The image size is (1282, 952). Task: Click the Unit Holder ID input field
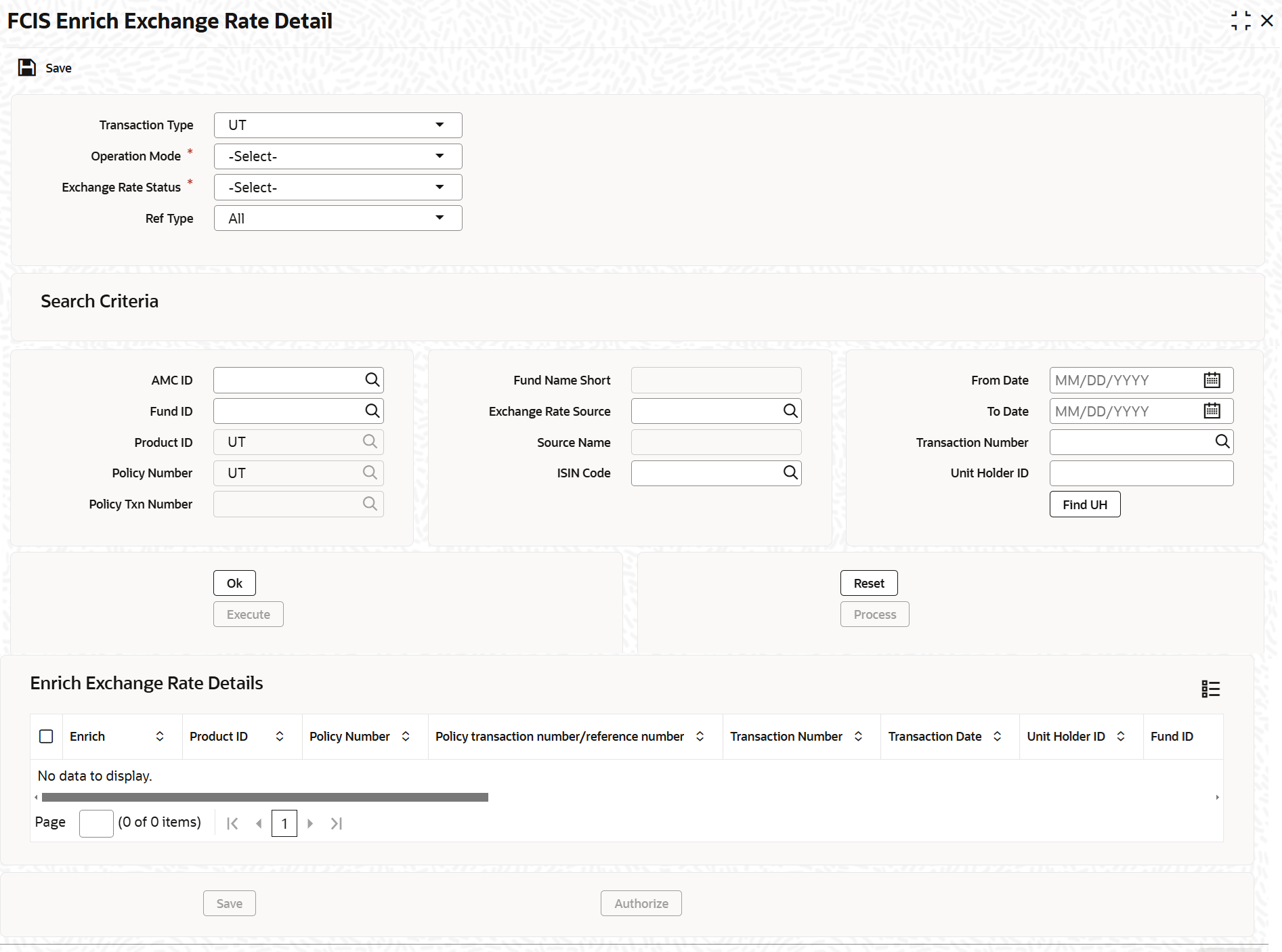coord(1141,473)
